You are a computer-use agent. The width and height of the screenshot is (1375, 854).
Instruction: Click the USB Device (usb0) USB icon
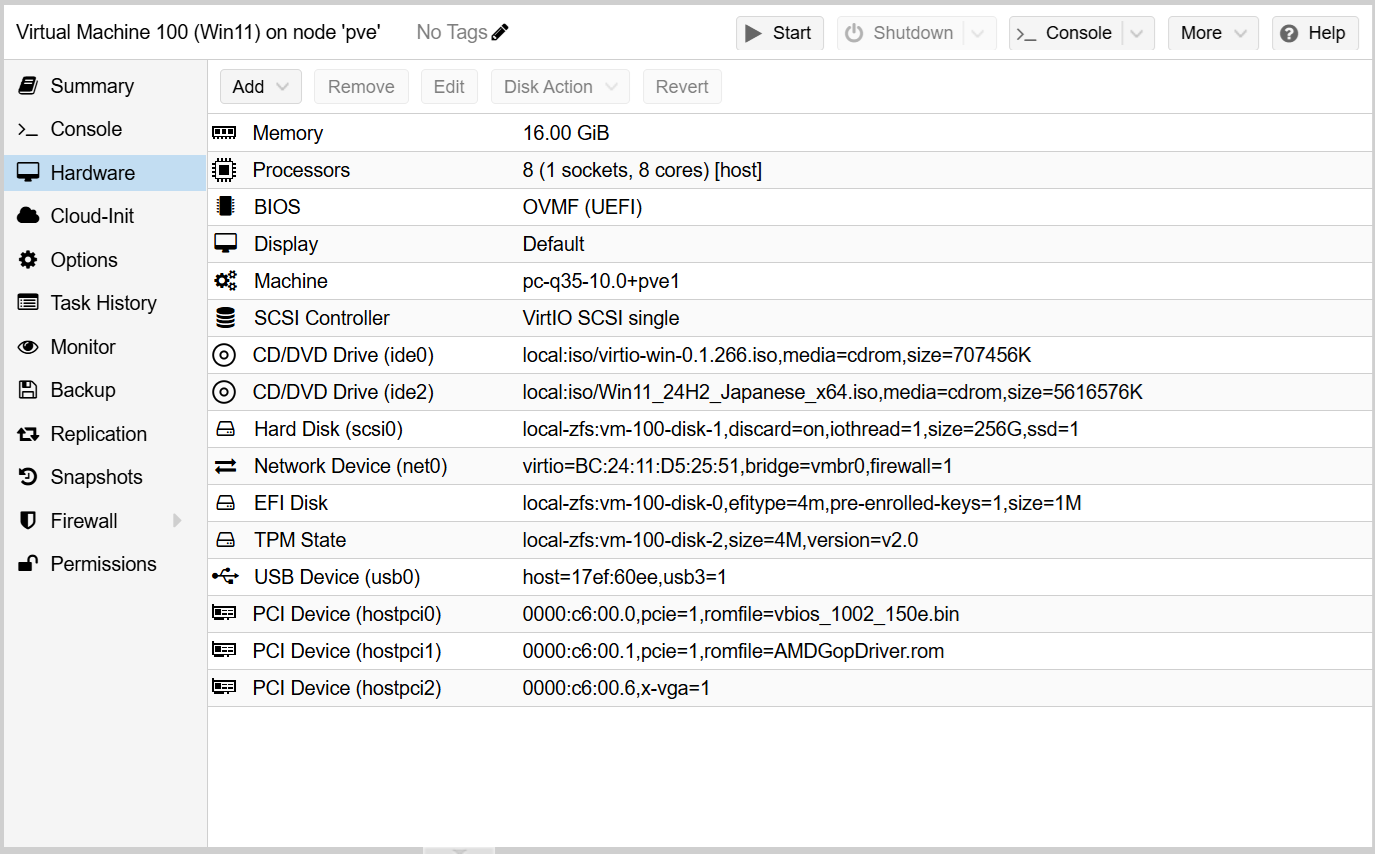pyautogui.click(x=225, y=577)
